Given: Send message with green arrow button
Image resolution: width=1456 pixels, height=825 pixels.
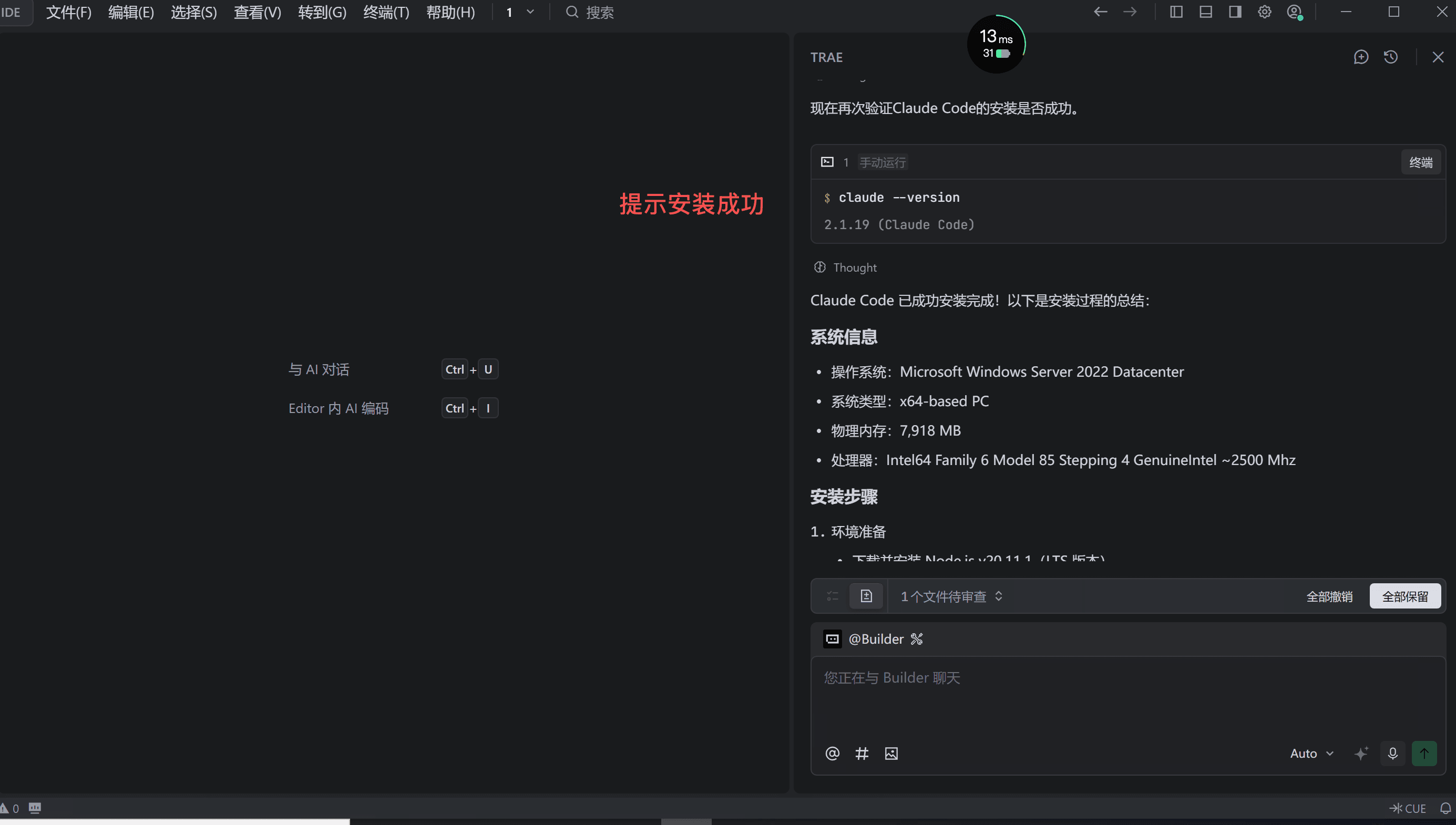Looking at the screenshot, I should coord(1424,753).
